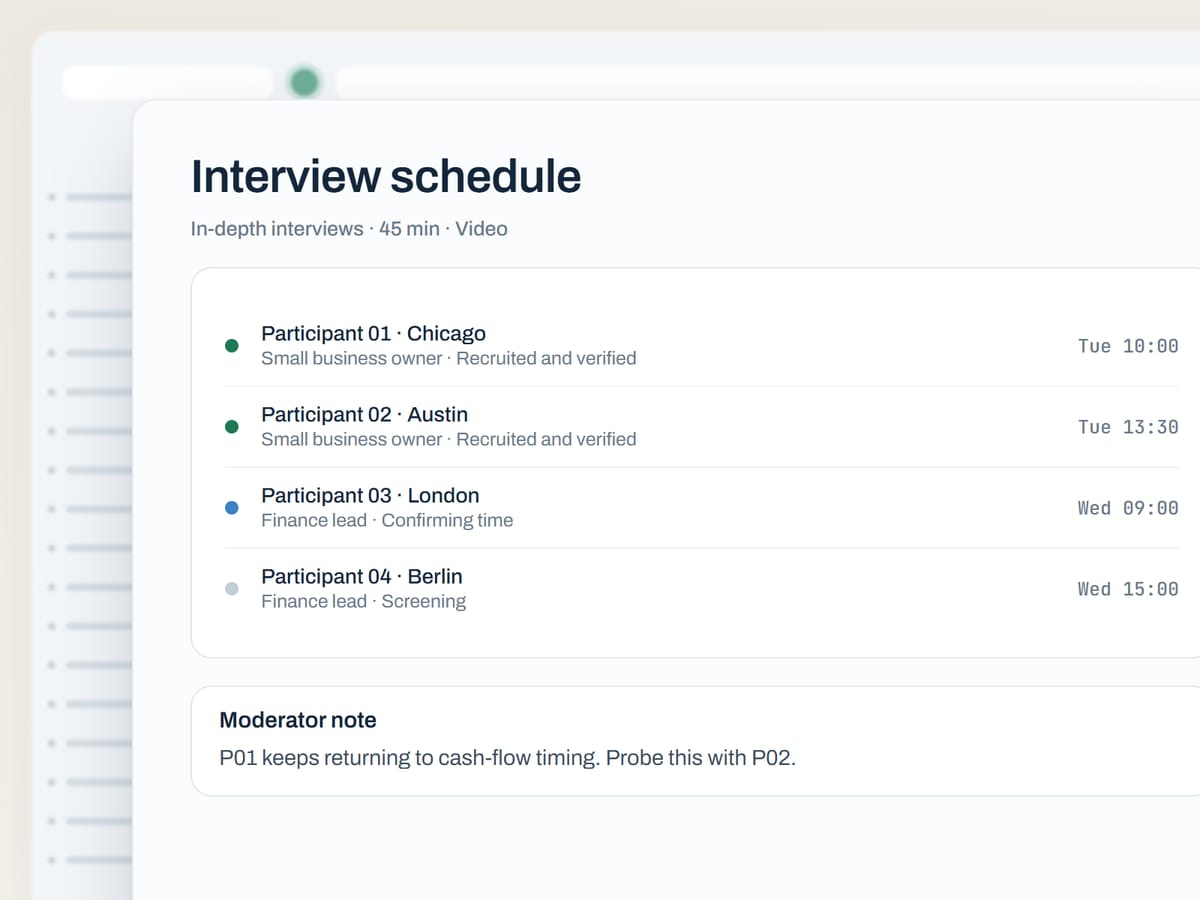Click 'Finance lead · Confirming time' status text
The height and width of the screenshot is (900, 1200).
tap(387, 520)
